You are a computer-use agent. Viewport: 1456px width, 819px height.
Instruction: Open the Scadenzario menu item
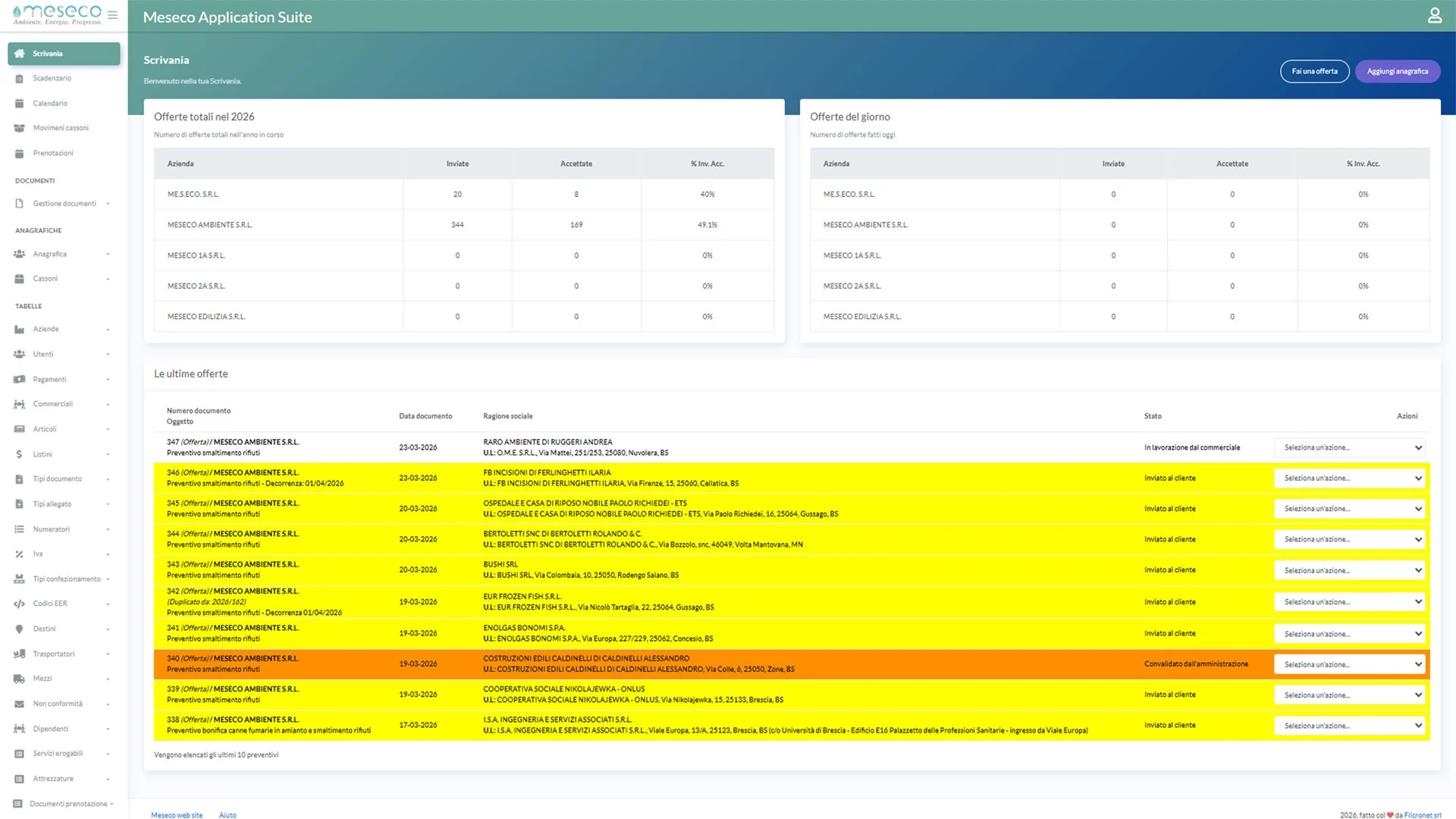coord(64,79)
